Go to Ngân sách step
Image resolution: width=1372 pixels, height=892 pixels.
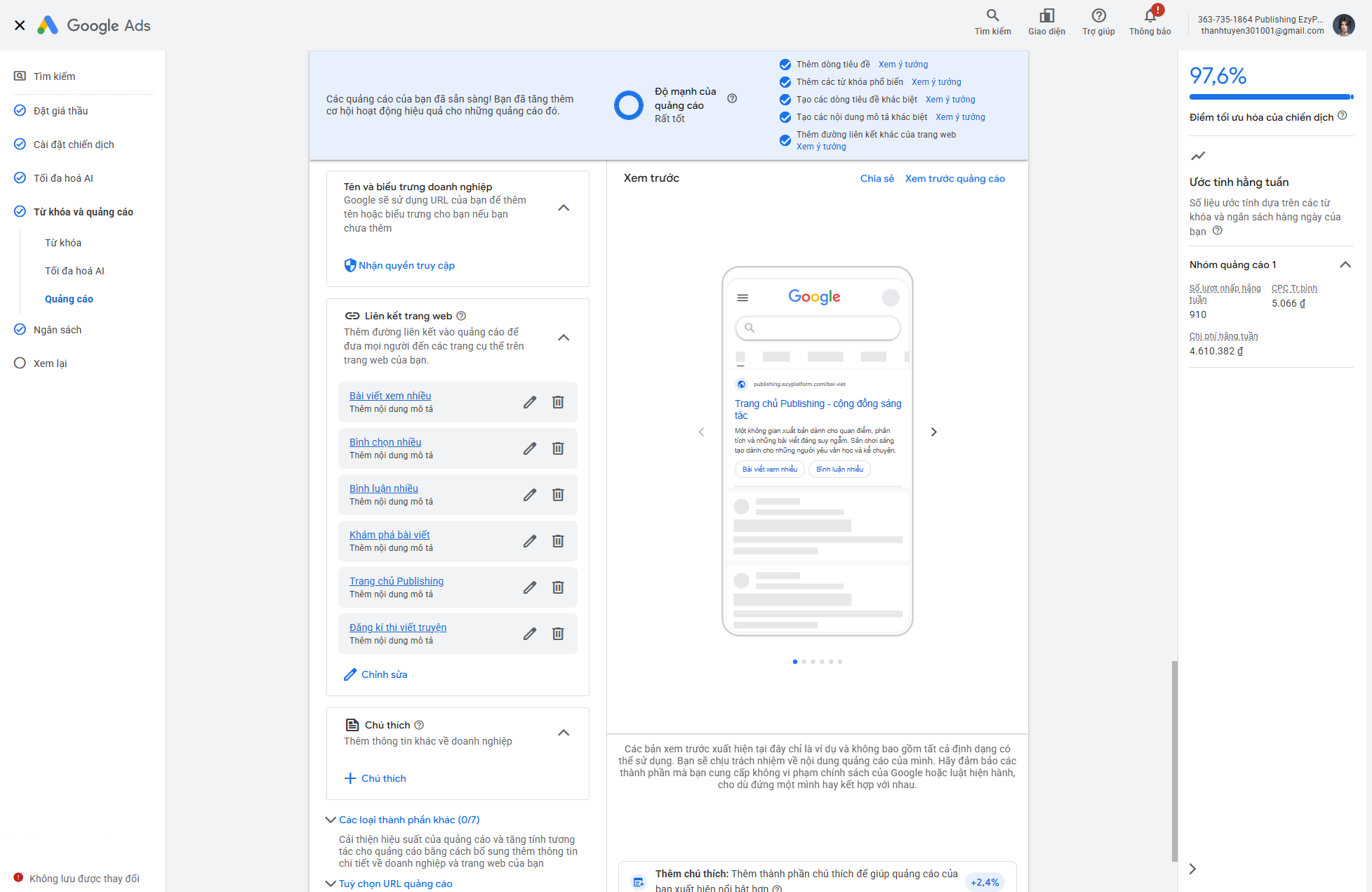point(58,330)
